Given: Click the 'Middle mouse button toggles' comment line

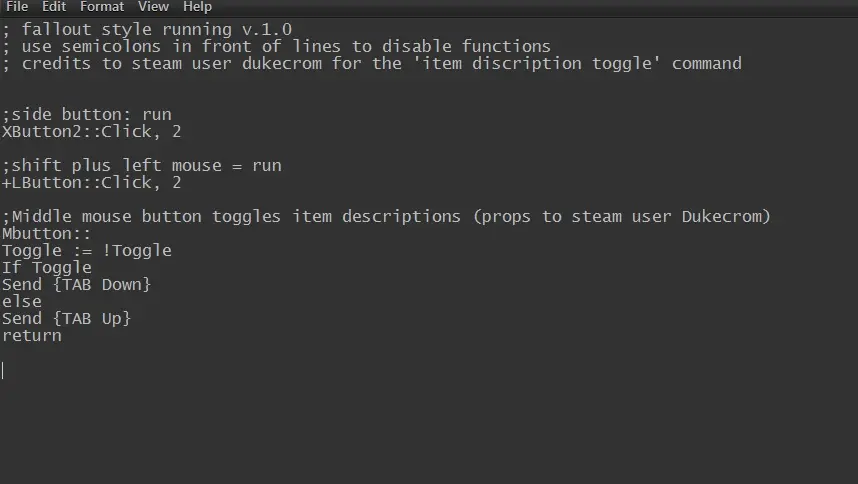Looking at the screenshot, I should (x=386, y=216).
